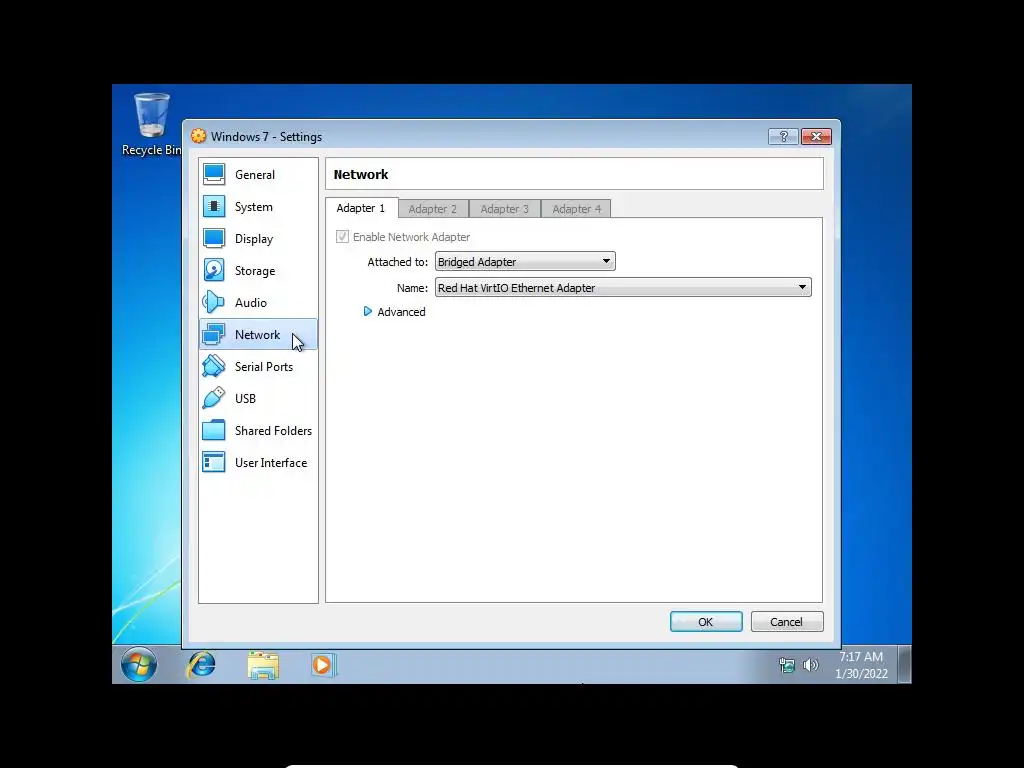Viewport: 1024px width, 768px height.
Task: Click the settings gear title icon
Action: (199, 136)
